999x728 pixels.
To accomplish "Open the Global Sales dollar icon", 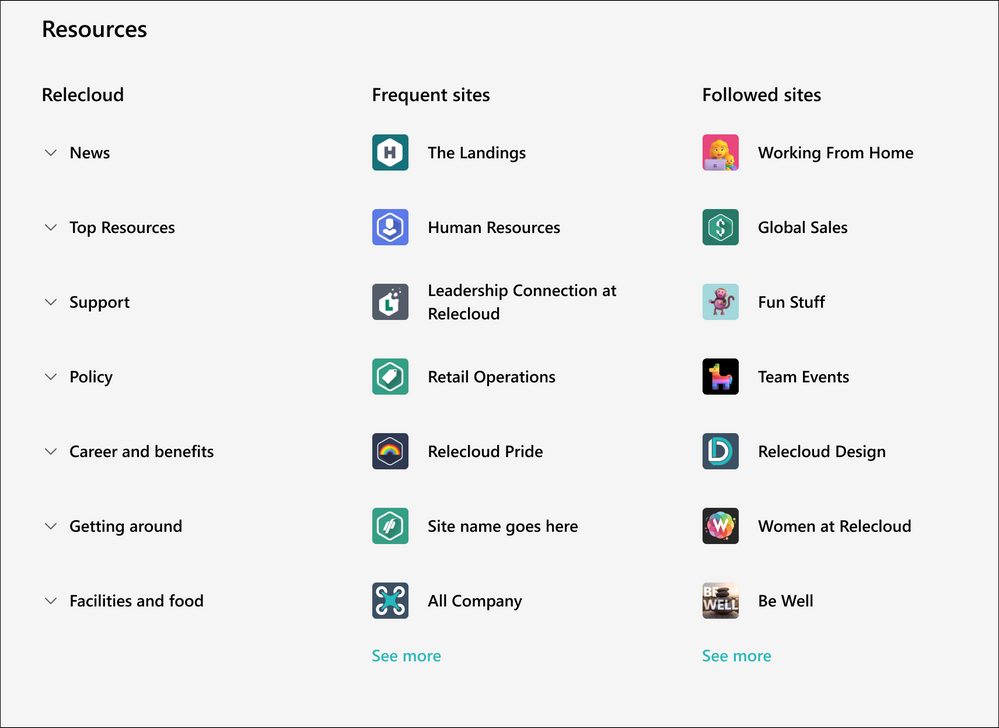I will click(x=720, y=228).
